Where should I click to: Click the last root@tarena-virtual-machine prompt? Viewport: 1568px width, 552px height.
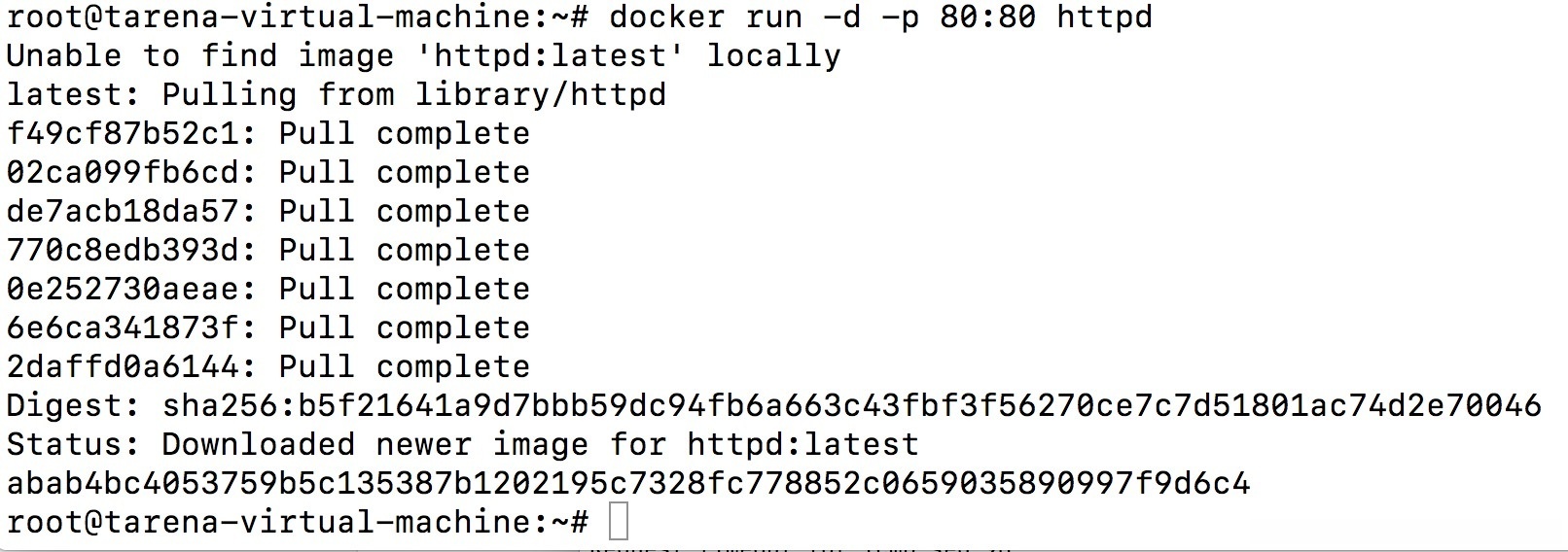[x=297, y=522]
